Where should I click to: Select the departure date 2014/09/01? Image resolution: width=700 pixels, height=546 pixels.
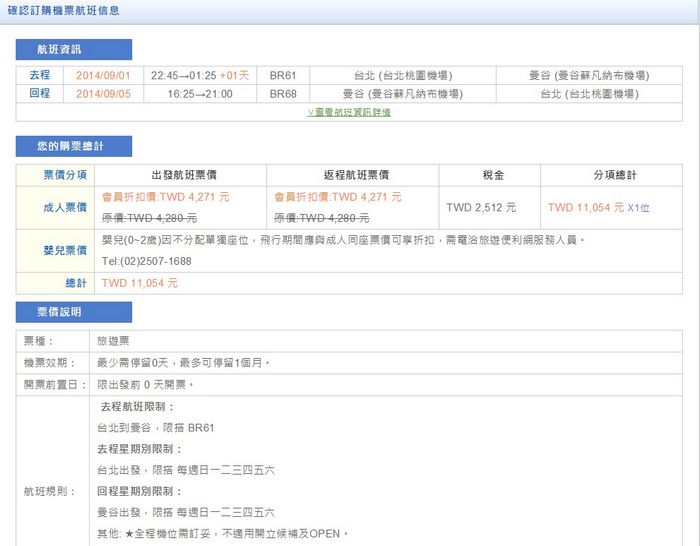[x=104, y=75]
